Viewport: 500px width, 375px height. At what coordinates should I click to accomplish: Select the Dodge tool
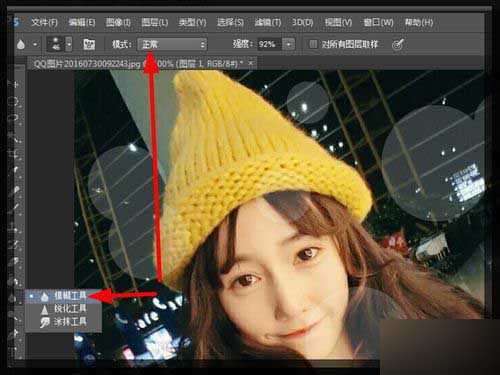pos(15,315)
